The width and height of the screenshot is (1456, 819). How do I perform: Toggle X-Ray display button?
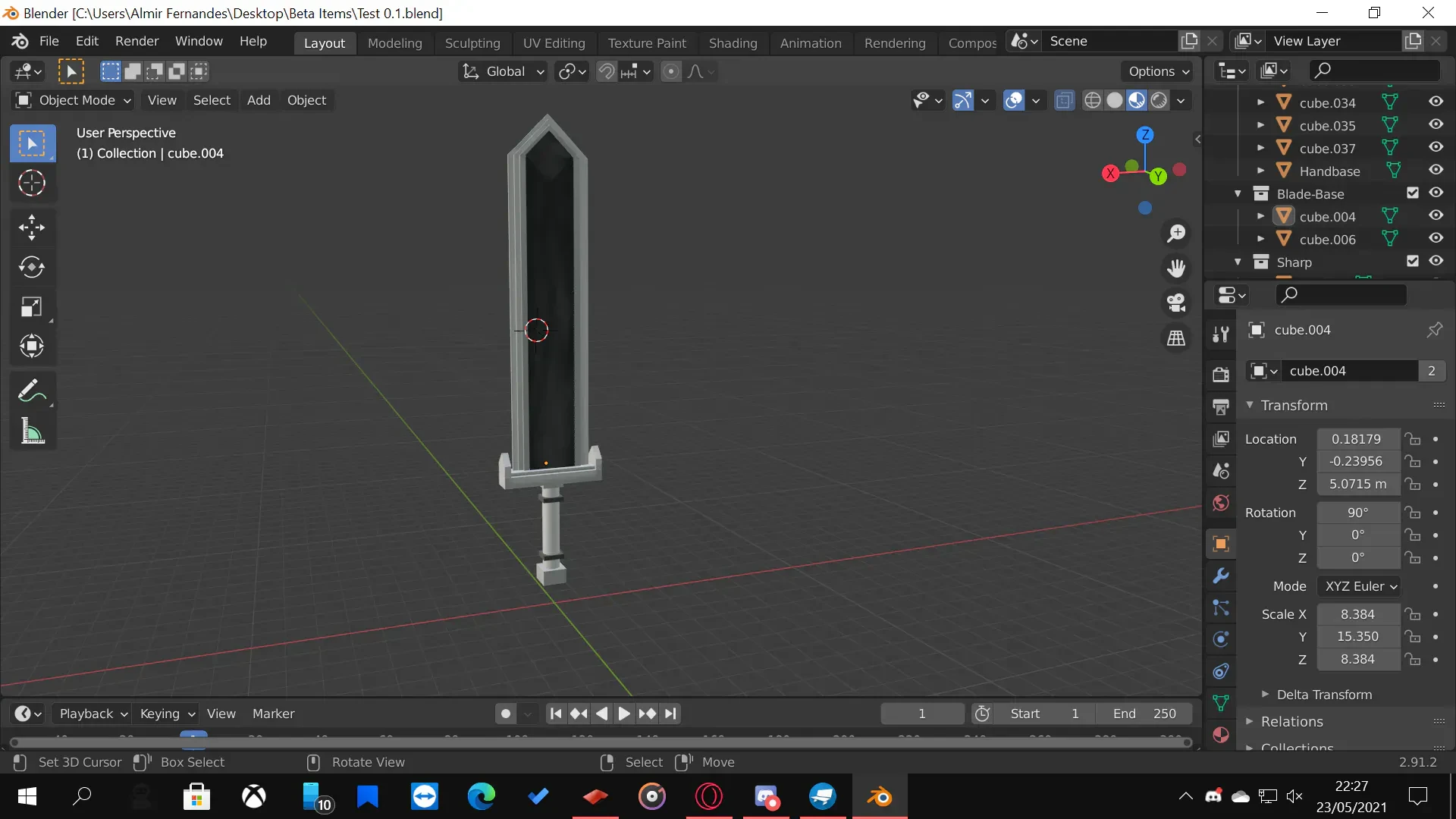pyautogui.click(x=1065, y=100)
